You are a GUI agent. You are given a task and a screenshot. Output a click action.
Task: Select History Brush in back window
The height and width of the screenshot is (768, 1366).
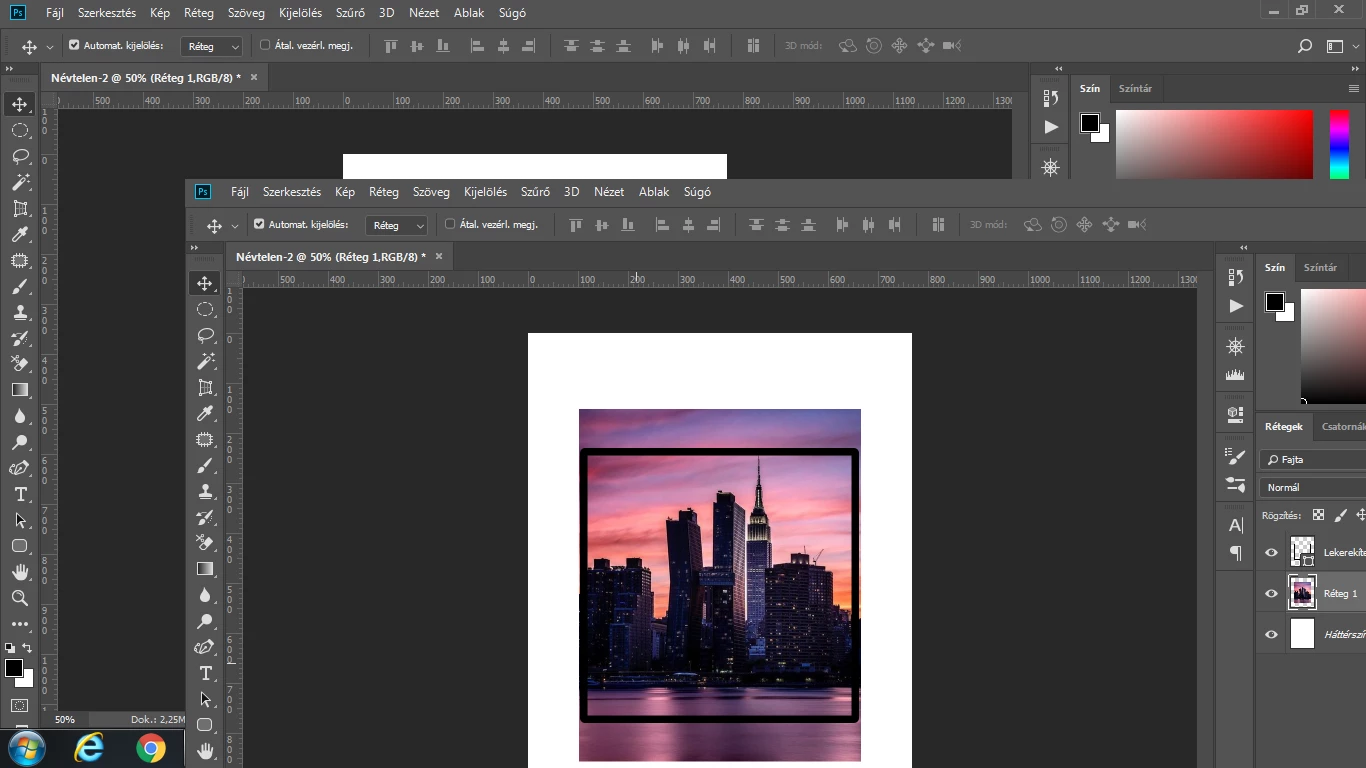click(x=20, y=338)
